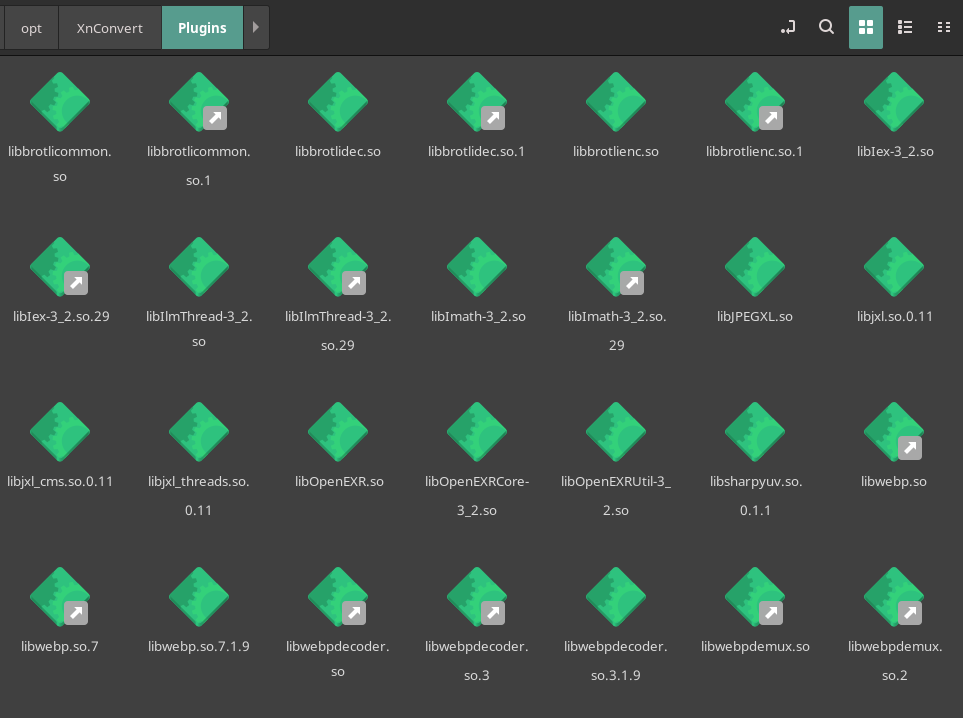Open the search files icon

pos(827,28)
